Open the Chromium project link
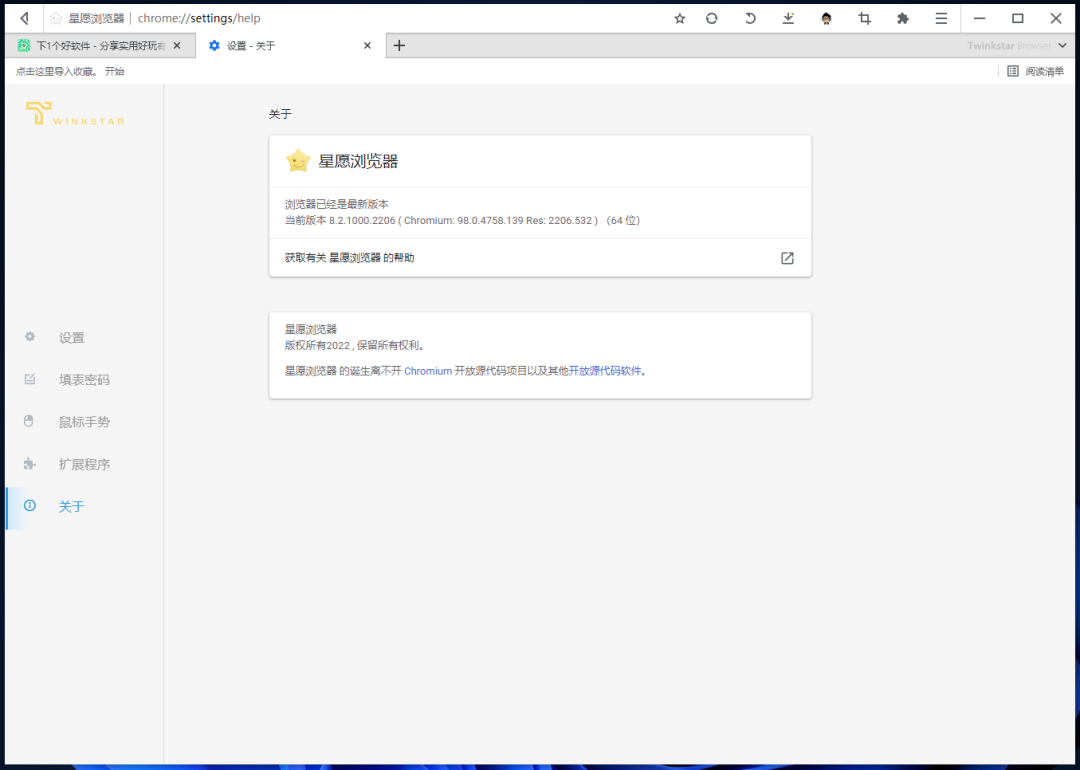The width and height of the screenshot is (1080, 770). tap(428, 370)
